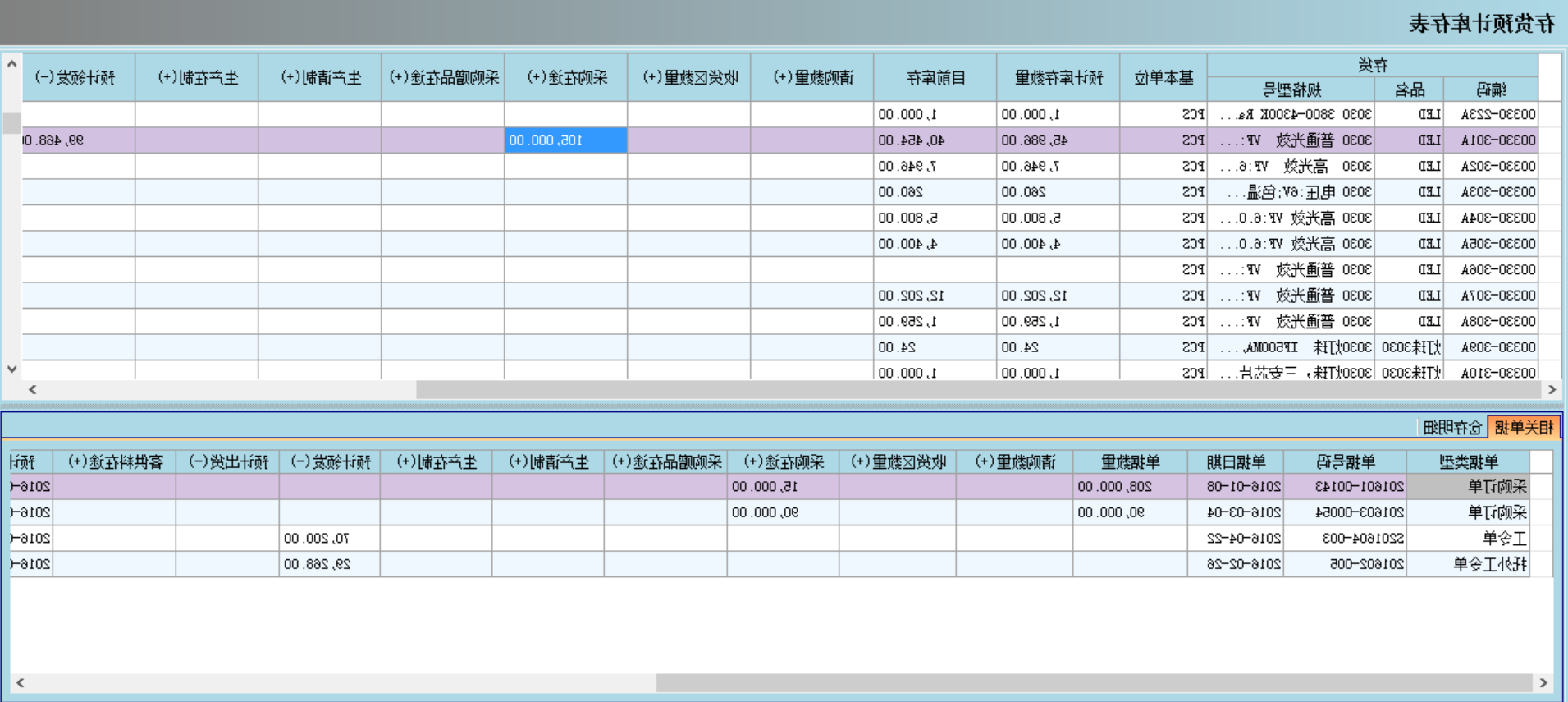Click the 目前库存 column header
The height and width of the screenshot is (702, 1568).
pos(935,78)
